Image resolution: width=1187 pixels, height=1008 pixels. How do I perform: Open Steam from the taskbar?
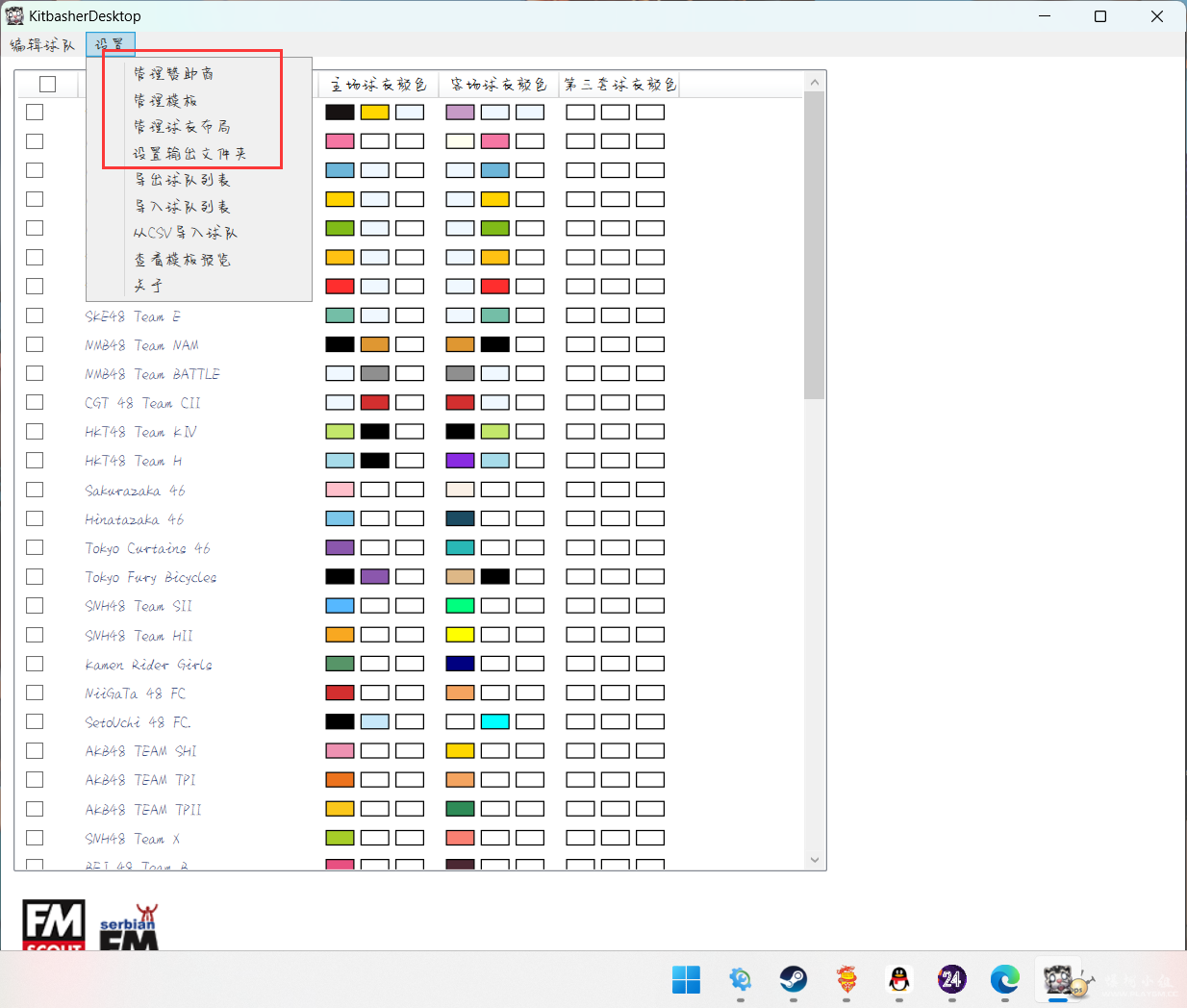click(x=793, y=979)
